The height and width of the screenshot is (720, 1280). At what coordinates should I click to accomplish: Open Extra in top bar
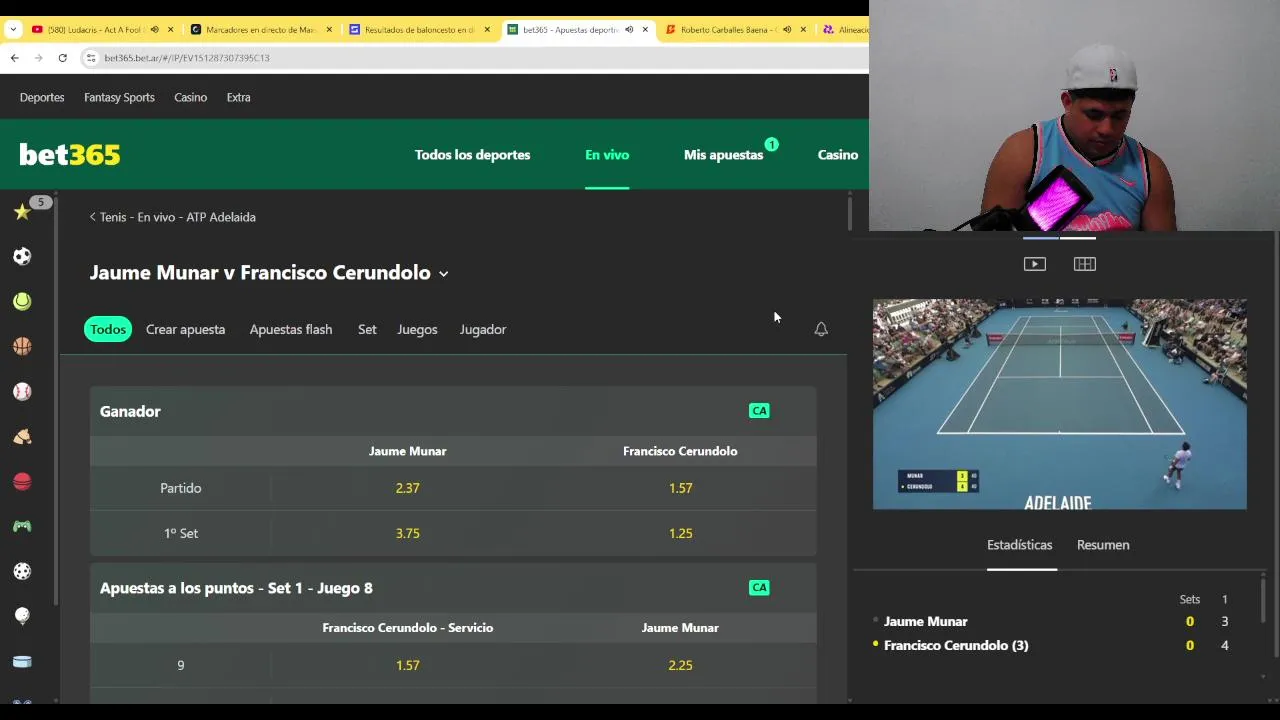pos(238,97)
